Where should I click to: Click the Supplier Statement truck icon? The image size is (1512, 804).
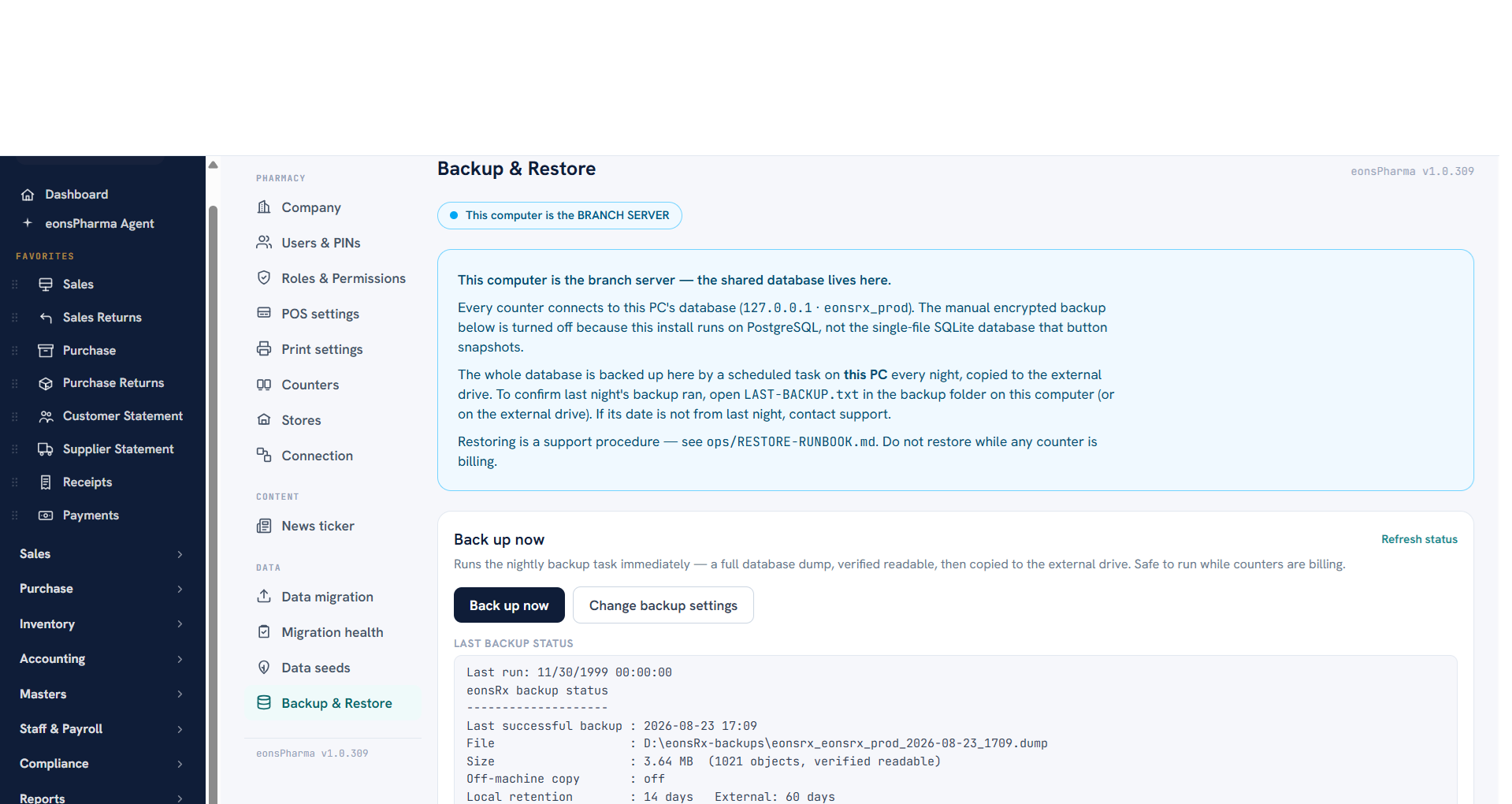click(x=46, y=449)
